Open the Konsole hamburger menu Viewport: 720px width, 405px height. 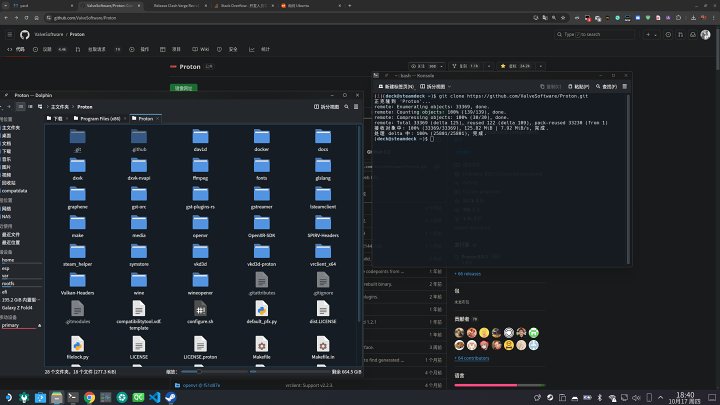point(625,87)
